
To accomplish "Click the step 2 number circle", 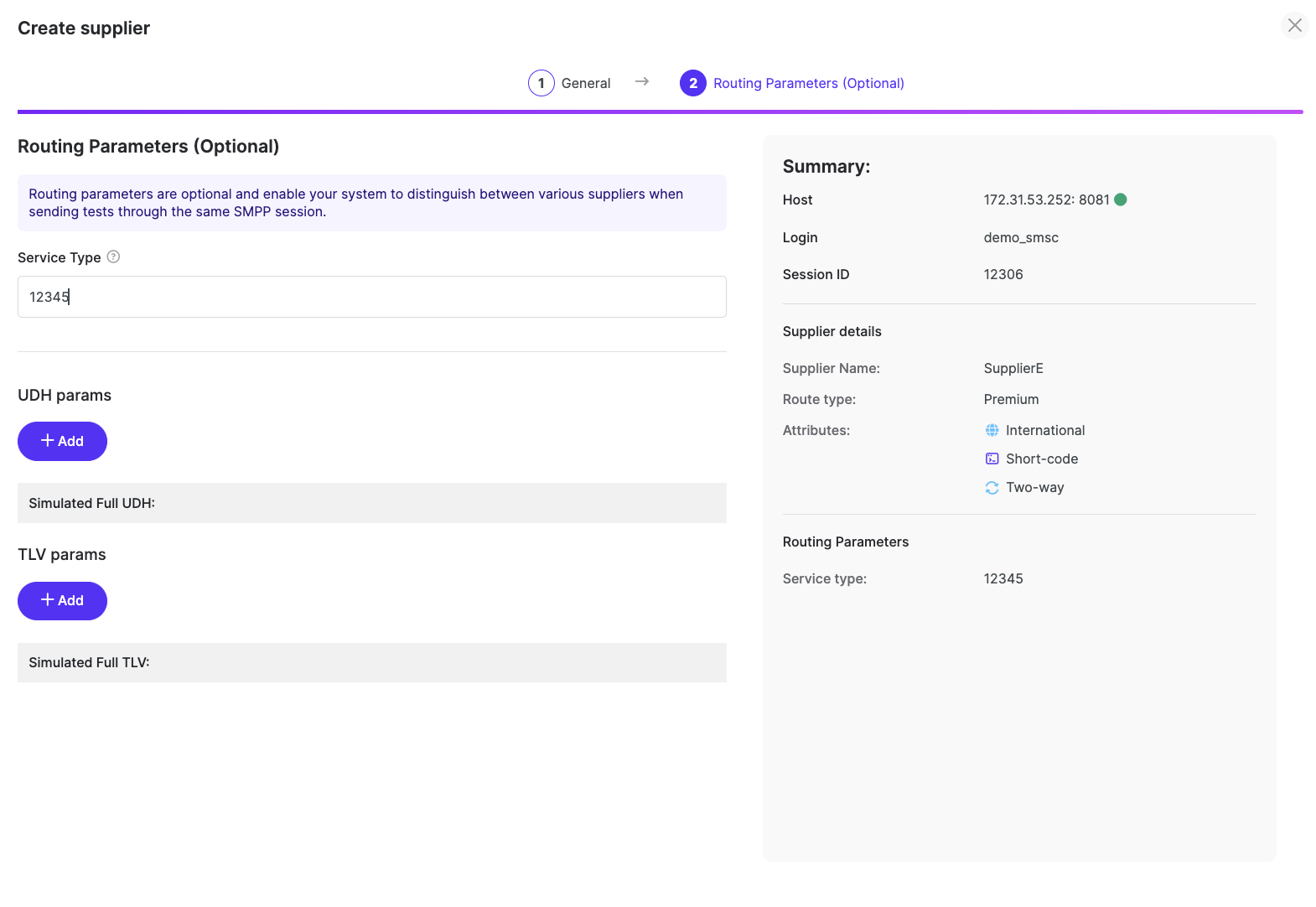I will [692, 83].
